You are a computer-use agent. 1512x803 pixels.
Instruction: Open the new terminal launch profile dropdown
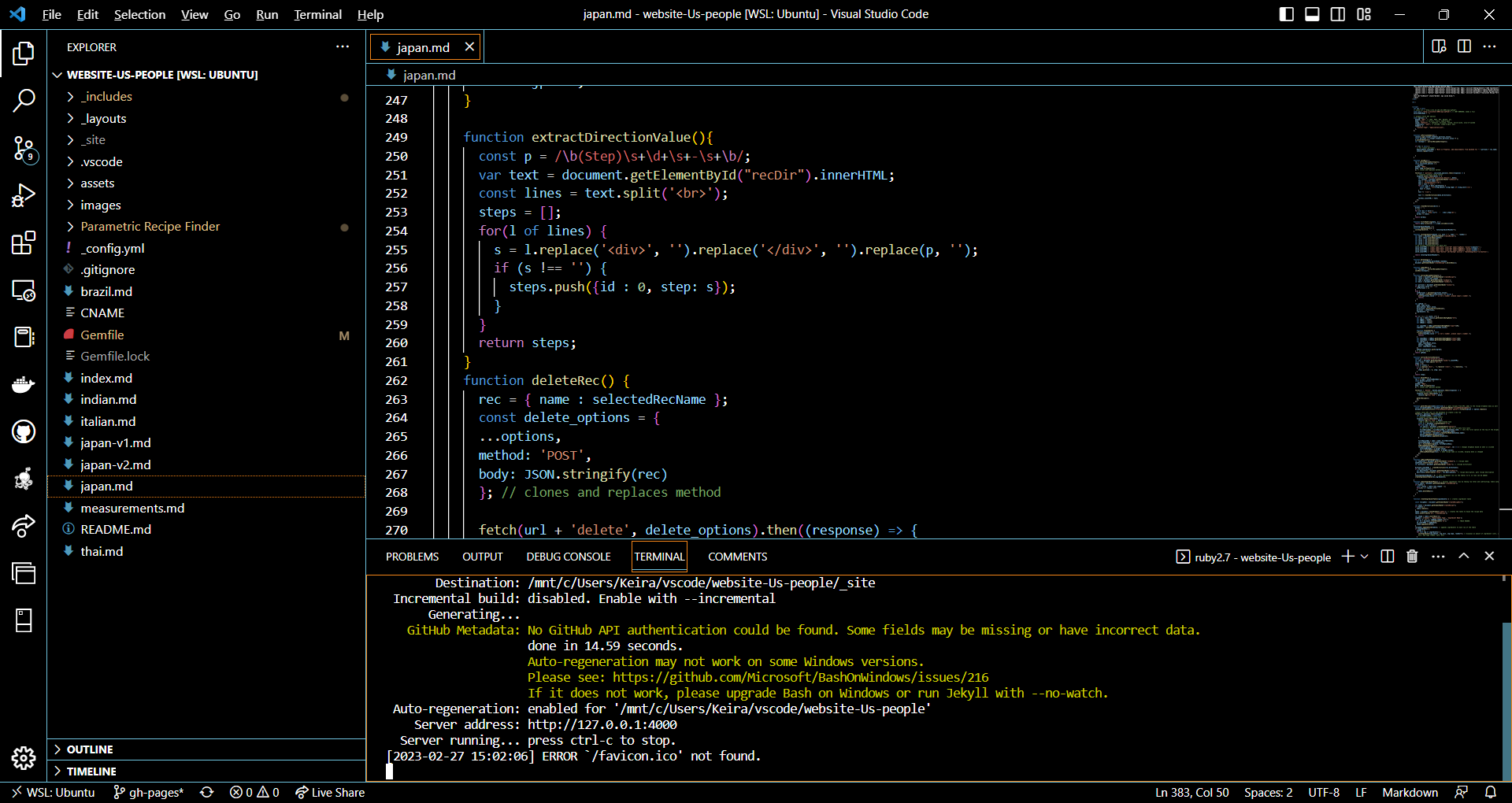[1365, 557]
